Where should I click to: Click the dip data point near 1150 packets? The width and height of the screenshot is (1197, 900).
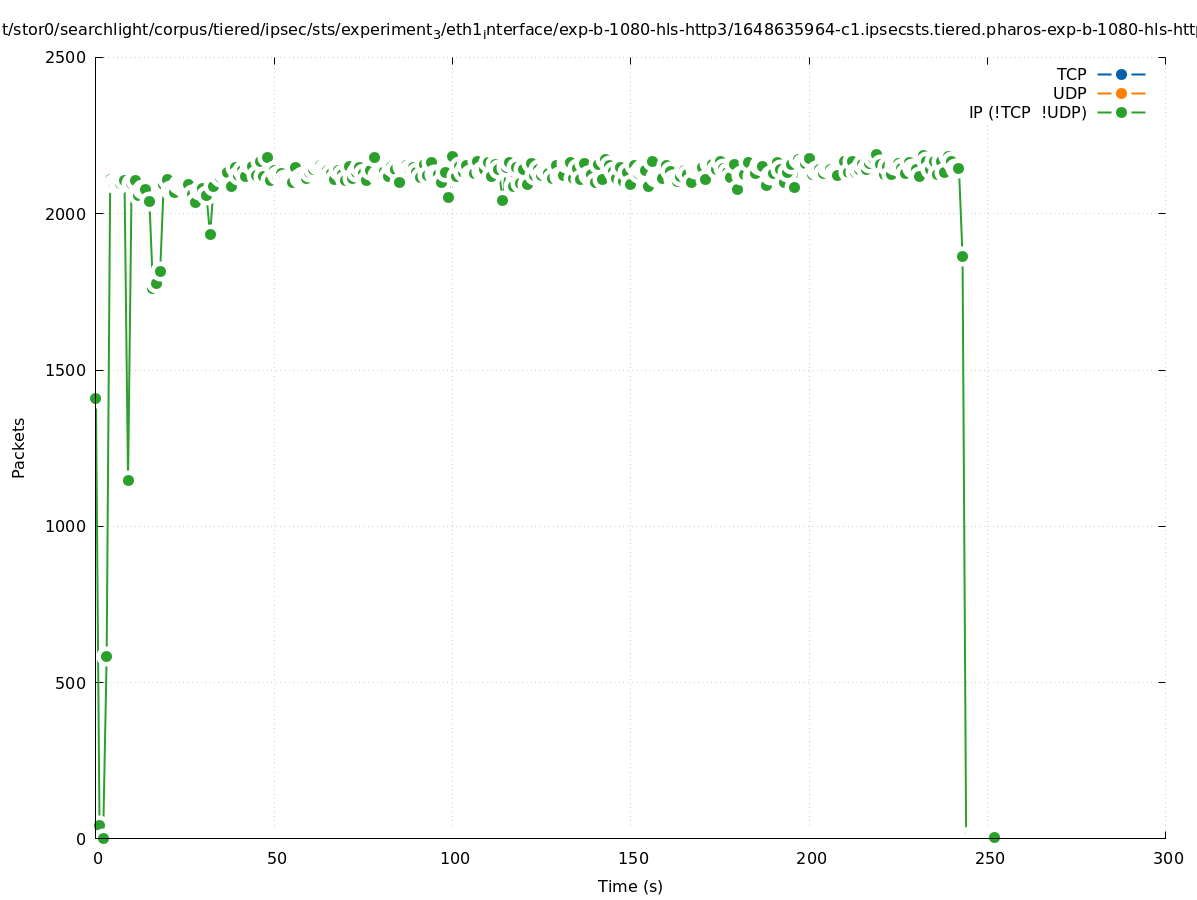tap(128, 480)
